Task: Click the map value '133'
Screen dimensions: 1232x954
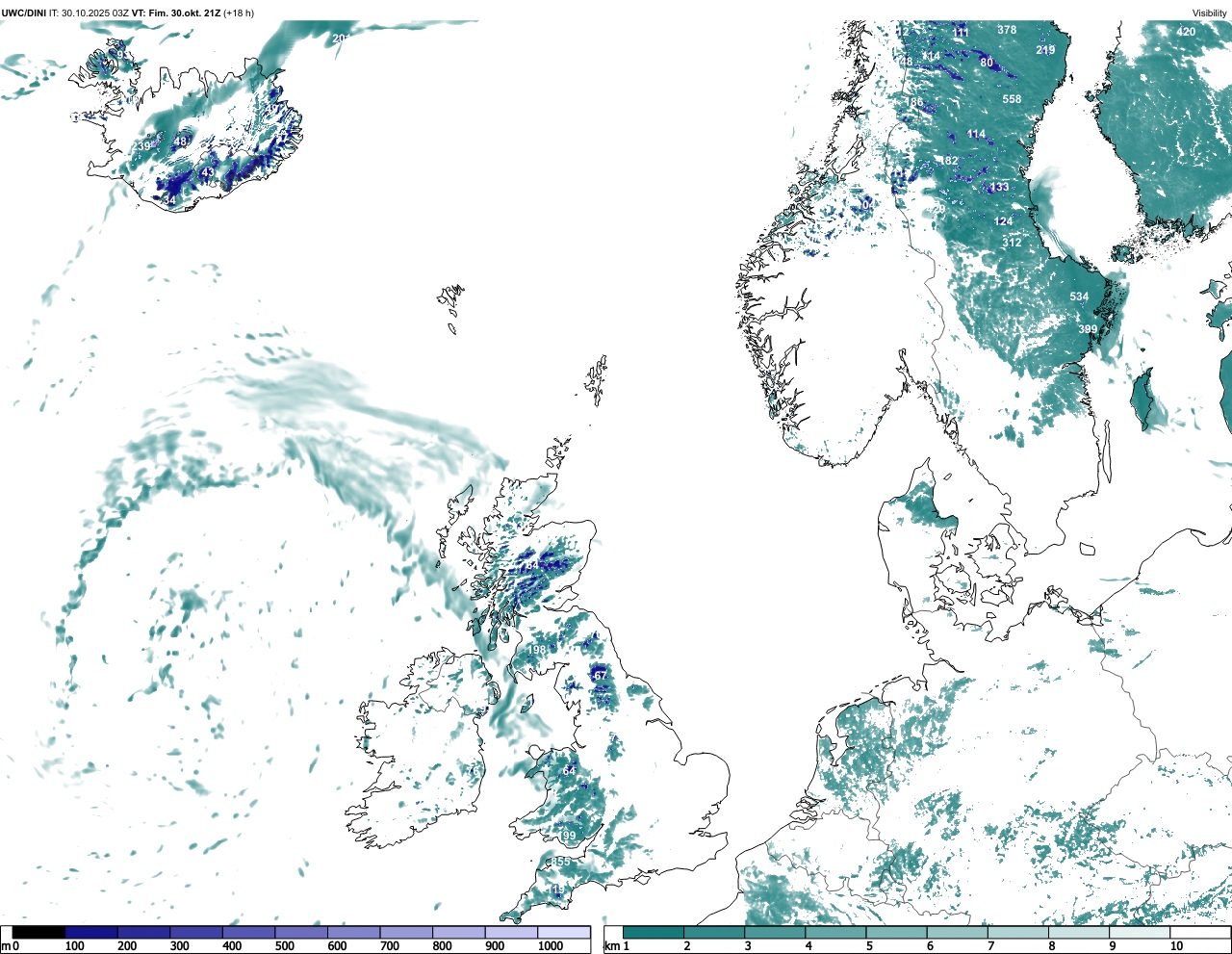Action: click(x=1000, y=187)
